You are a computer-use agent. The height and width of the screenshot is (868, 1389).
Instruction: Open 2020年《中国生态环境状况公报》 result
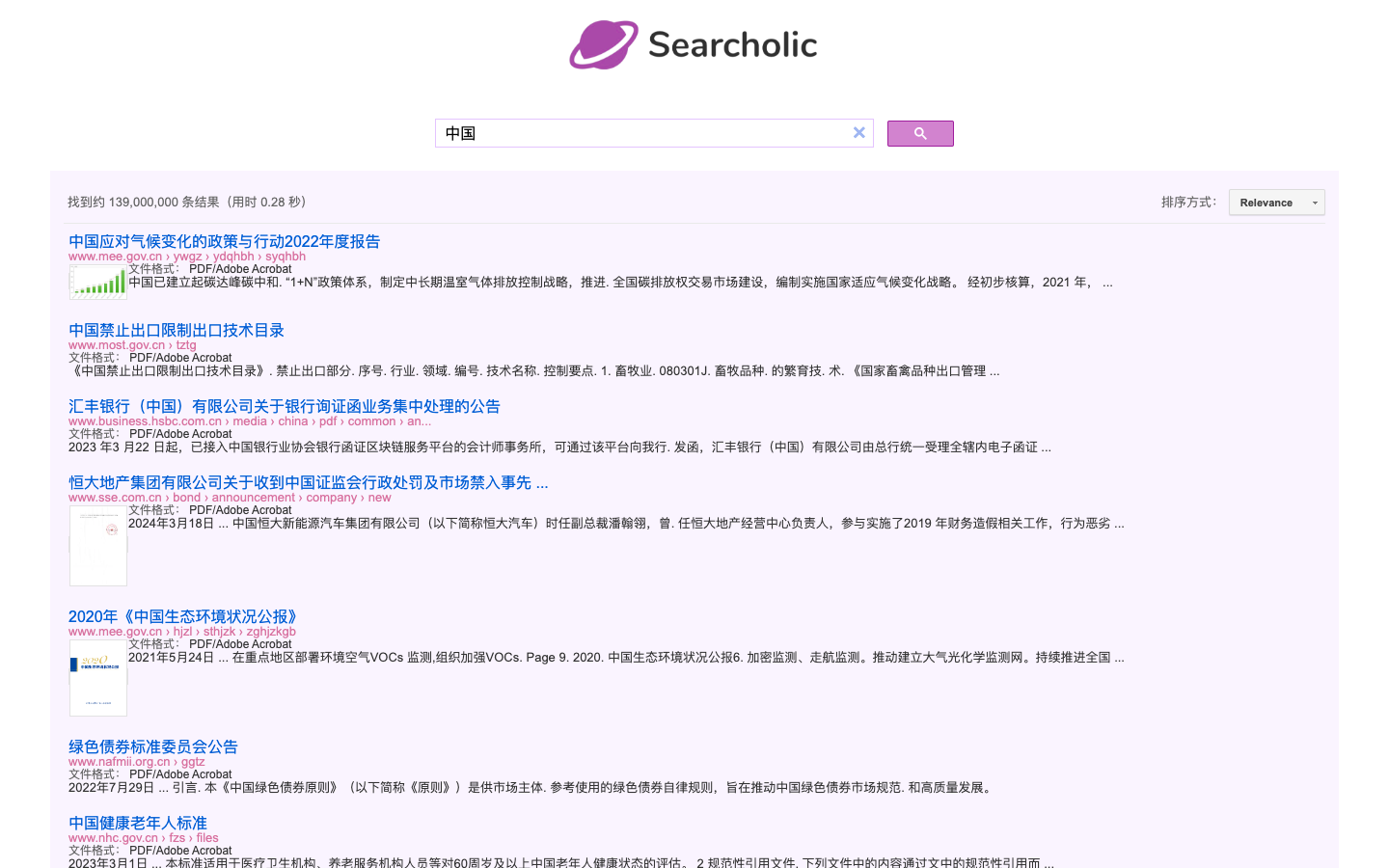[x=181, y=615]
